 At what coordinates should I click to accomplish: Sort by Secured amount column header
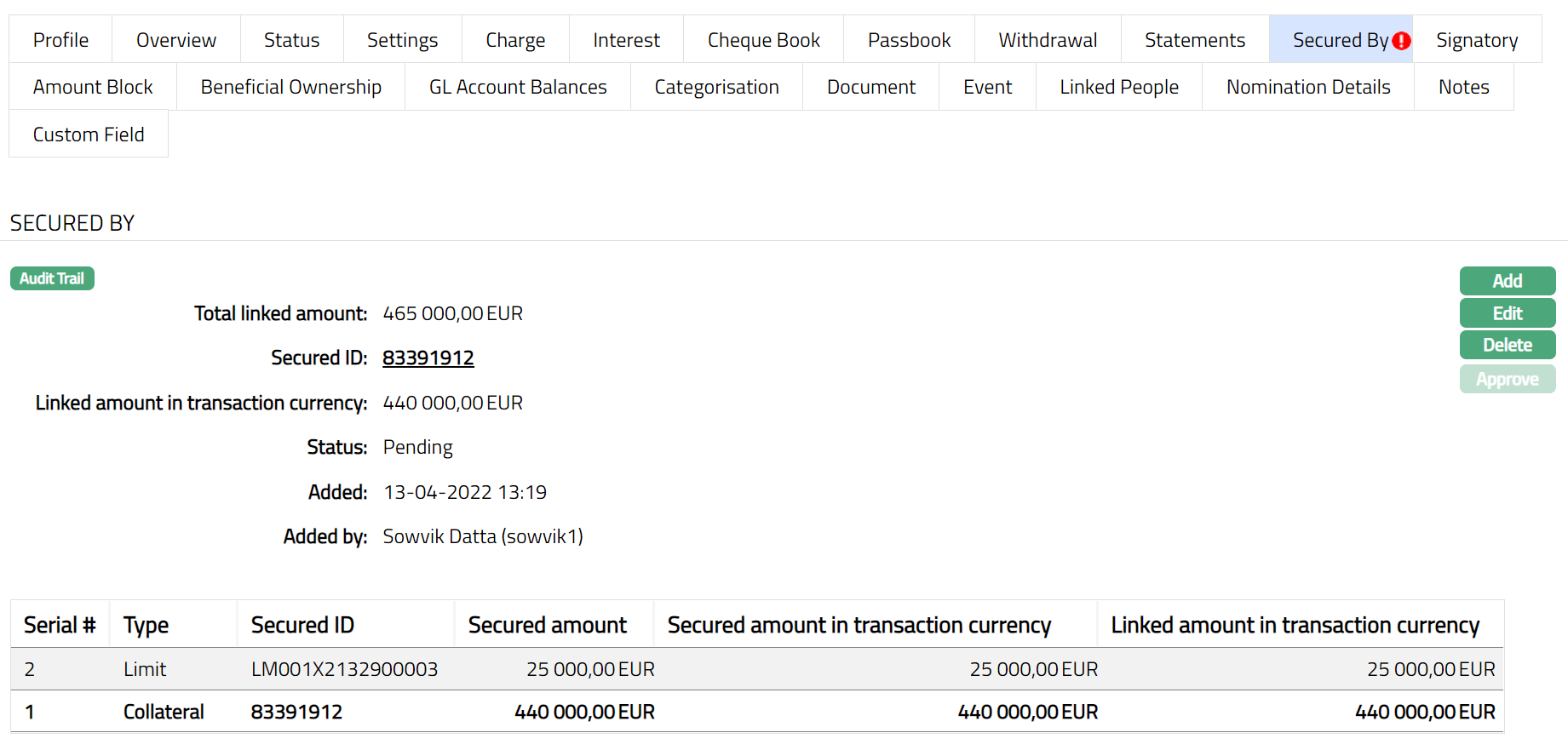tap(547, 625)
